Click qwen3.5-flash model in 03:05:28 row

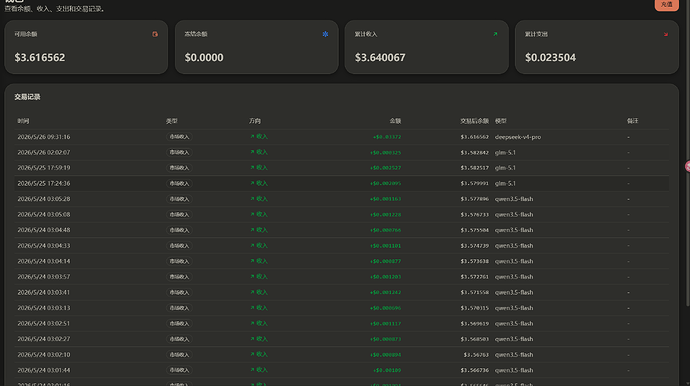[514, 199]
